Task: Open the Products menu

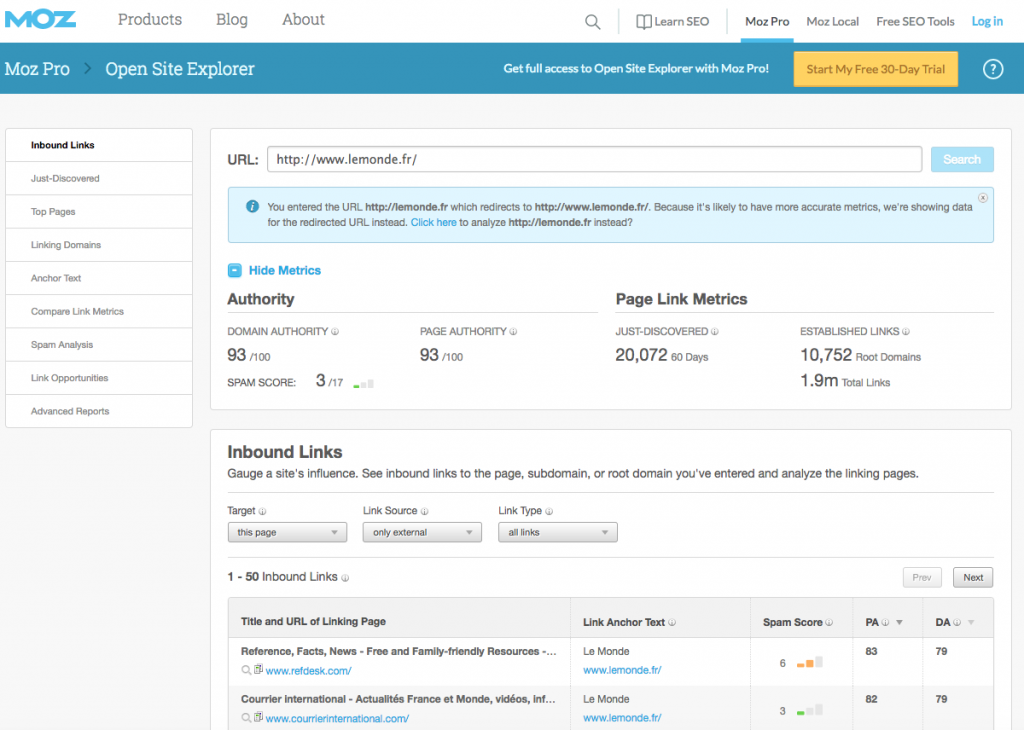Action: point(150,20)
